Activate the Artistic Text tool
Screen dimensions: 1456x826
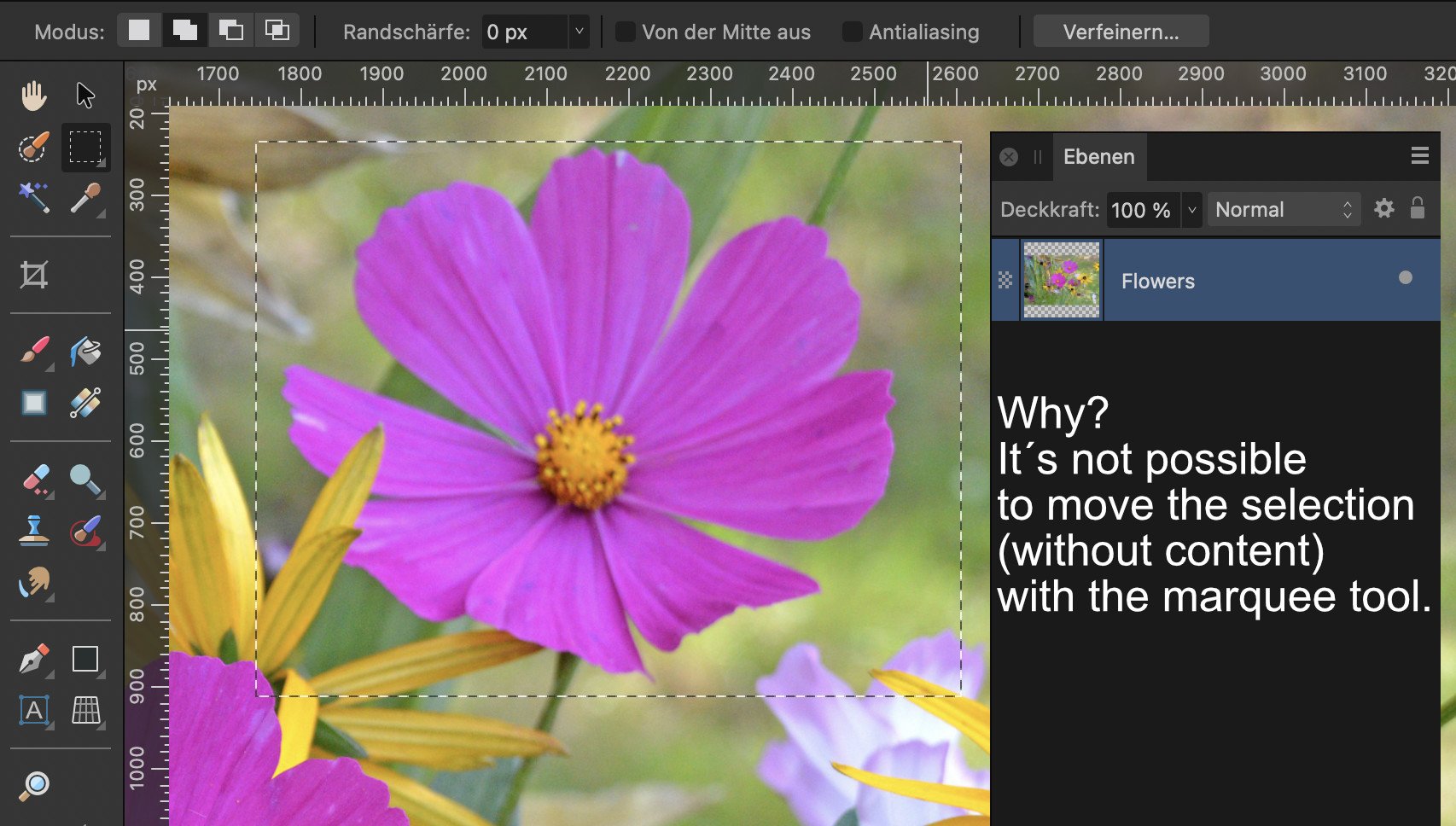click(34, 710)
